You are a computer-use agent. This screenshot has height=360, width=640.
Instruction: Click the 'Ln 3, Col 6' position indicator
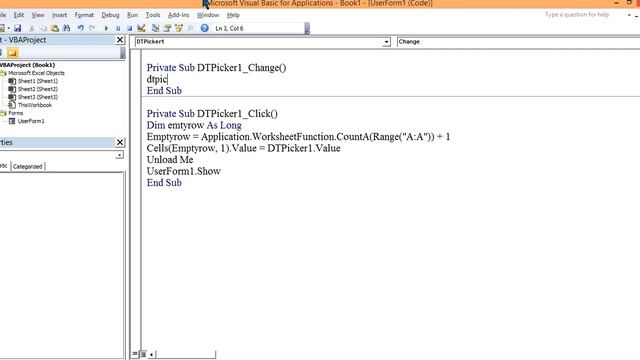[x=229, y=28]
